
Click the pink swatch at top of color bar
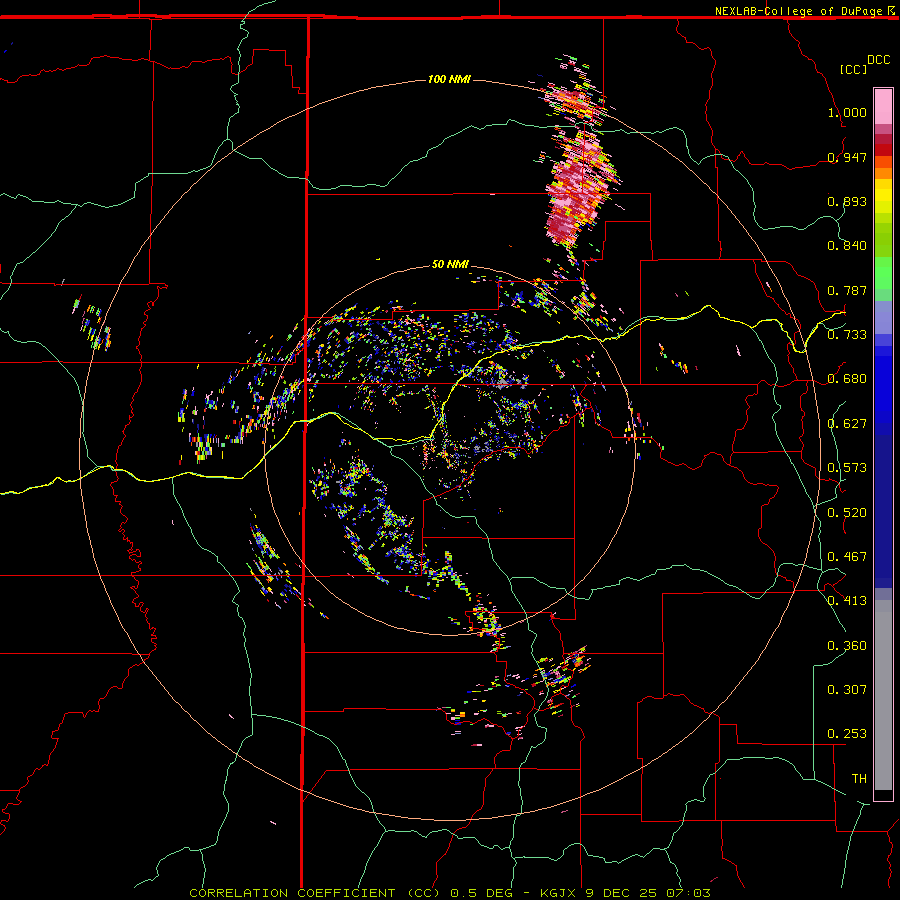883,106
